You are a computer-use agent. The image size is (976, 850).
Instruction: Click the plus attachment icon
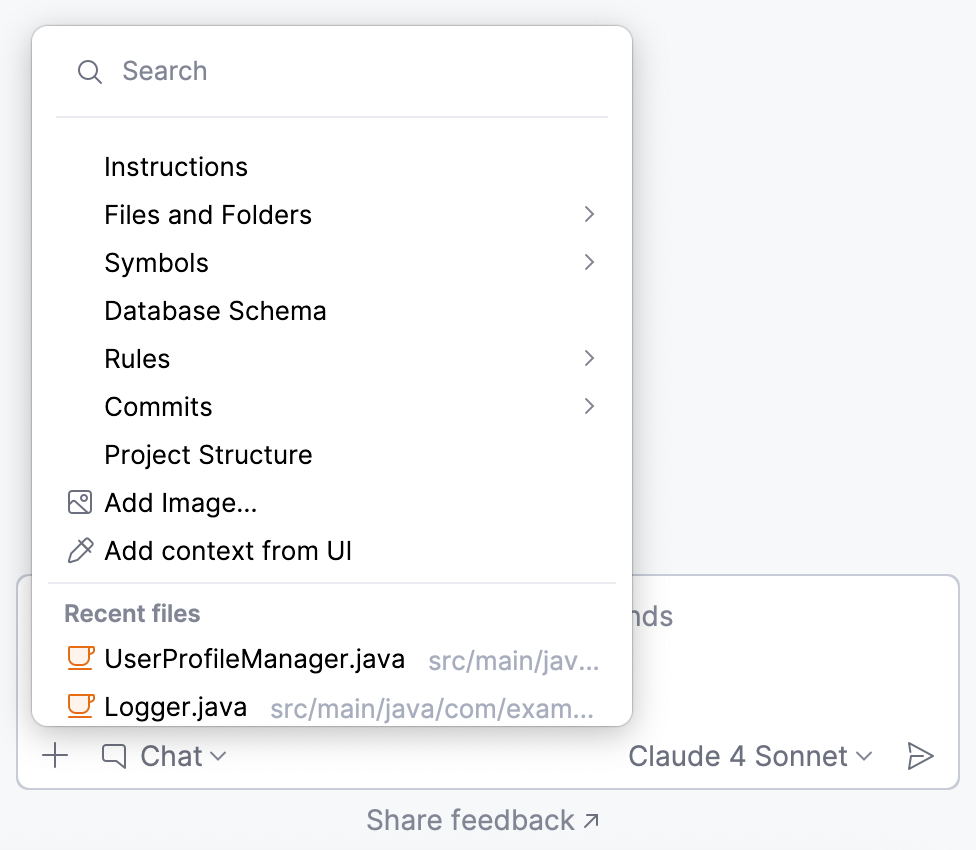click(55, 756)
